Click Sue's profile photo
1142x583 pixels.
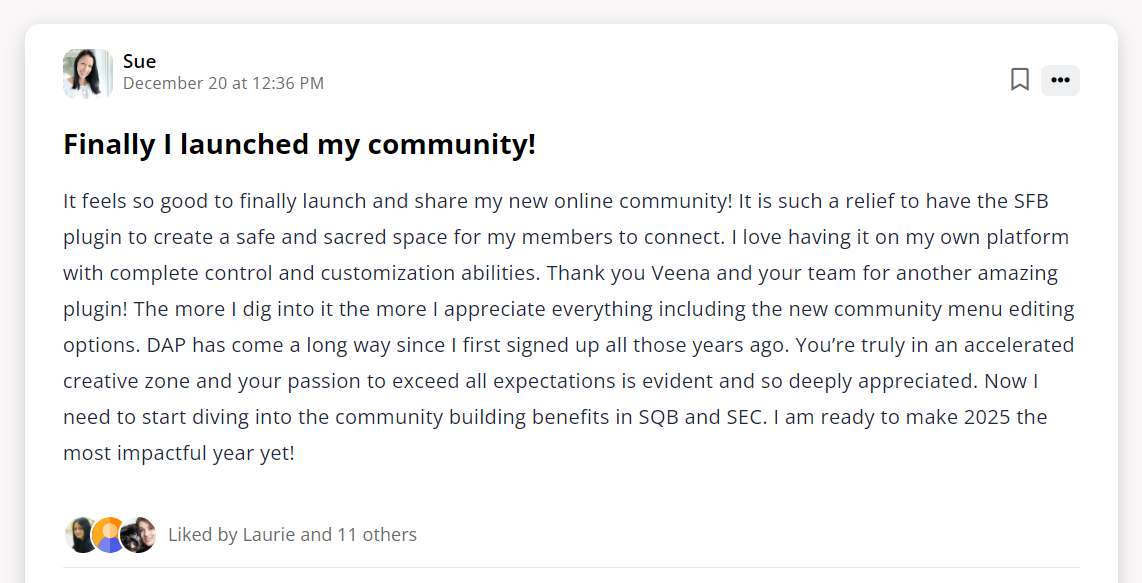click(x=87, y=73)
